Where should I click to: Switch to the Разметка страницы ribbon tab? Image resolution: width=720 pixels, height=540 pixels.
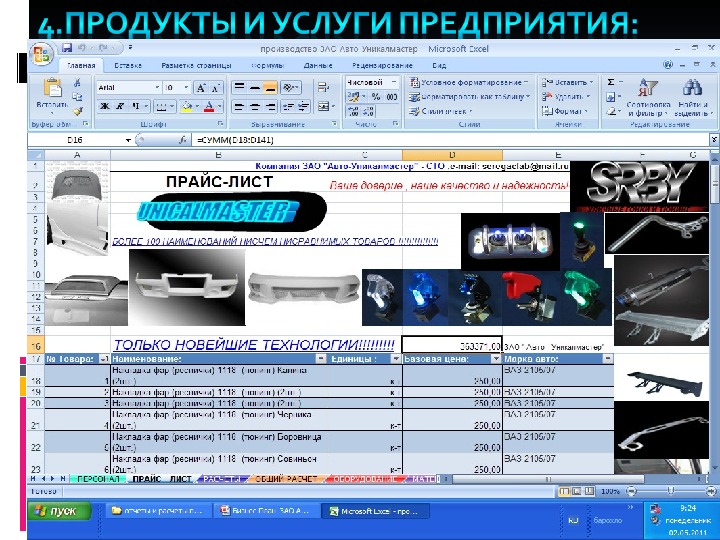pyautogui.click(x=196, y=65)
